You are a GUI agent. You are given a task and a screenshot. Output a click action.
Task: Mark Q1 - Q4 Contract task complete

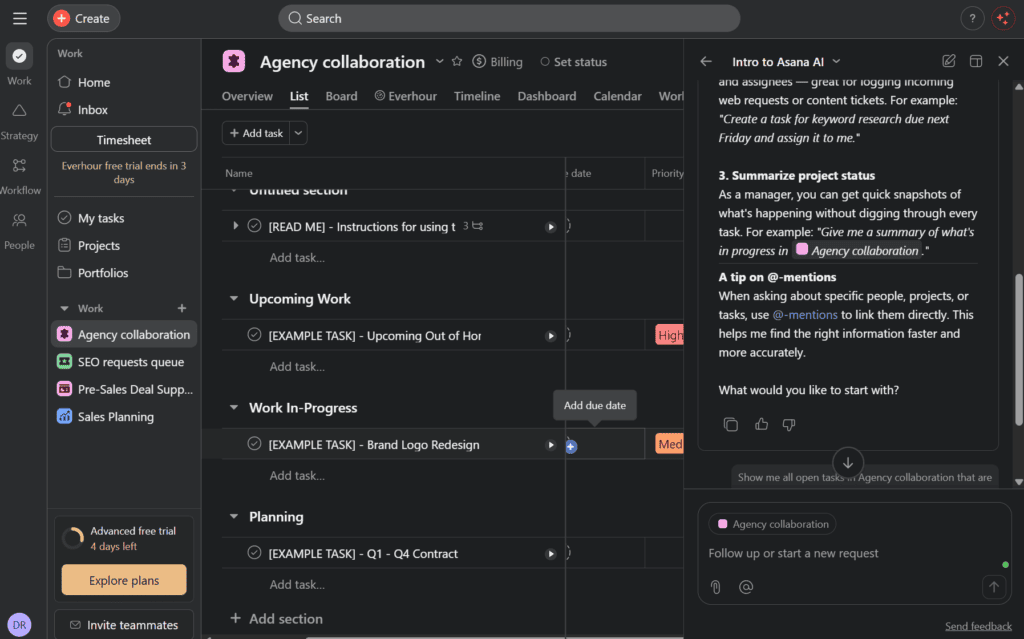coord(254,553)
